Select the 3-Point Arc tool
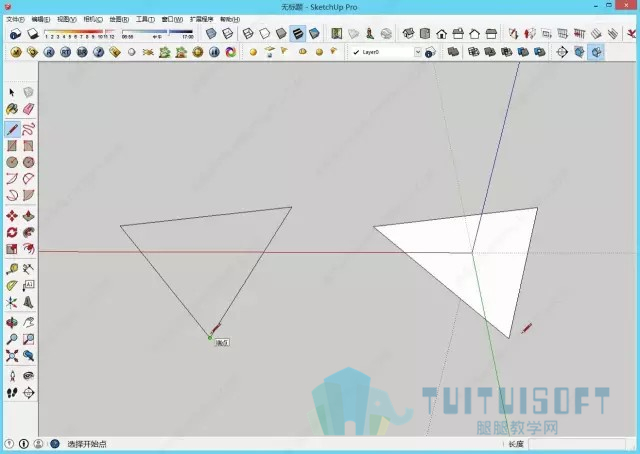Image resolution: width=640 pixels, height=454 pixels. tap(12, 195)
